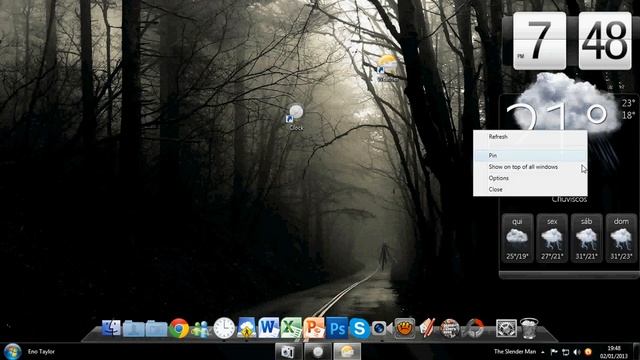This screenshot has width=640, height=360.
Task: Launch Photoshop from the dock
Action: [337, 328]
